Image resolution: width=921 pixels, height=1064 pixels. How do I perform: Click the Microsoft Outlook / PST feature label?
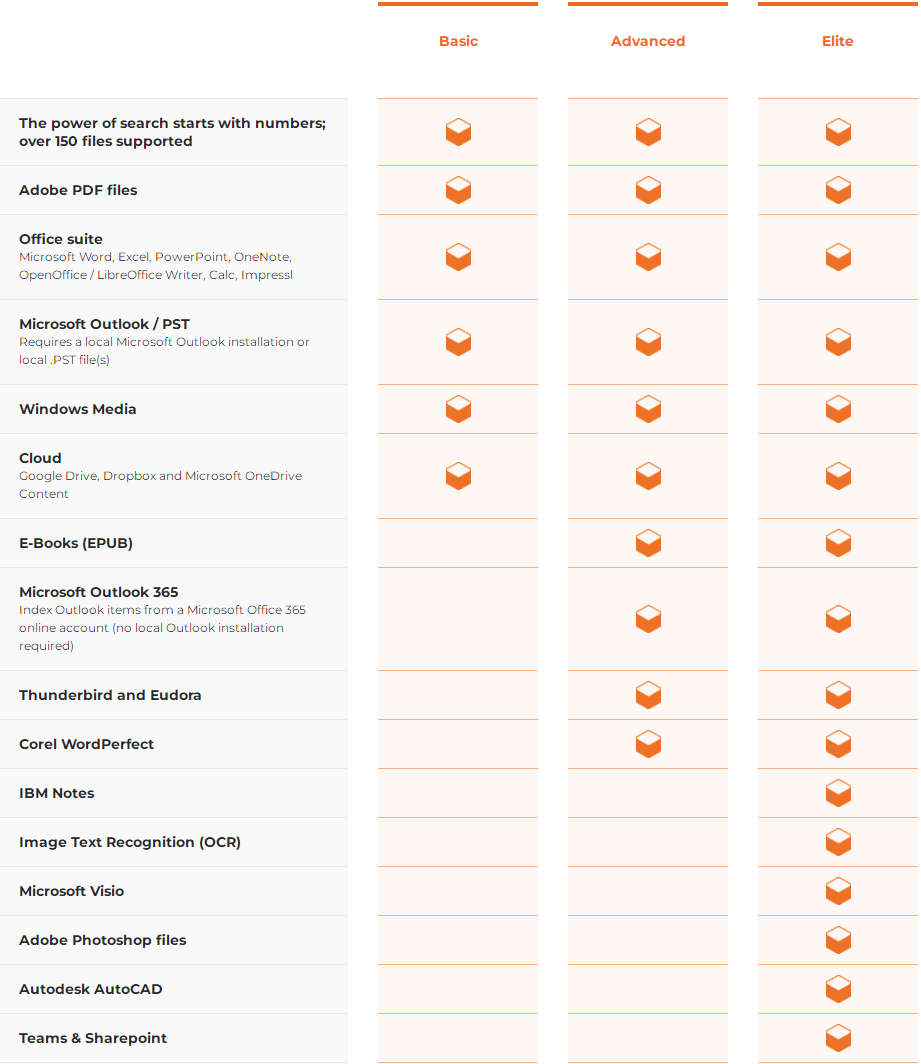104,324
